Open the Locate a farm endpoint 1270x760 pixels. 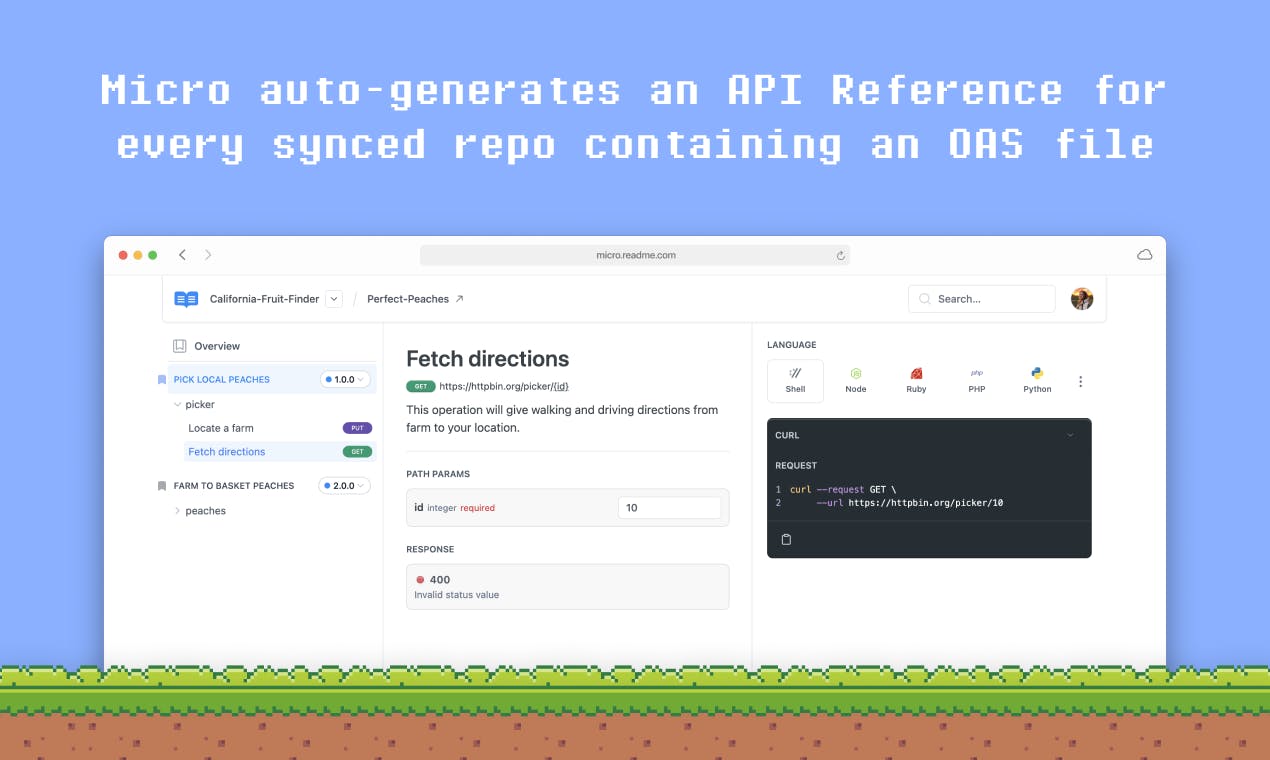[x=221, y=428]
